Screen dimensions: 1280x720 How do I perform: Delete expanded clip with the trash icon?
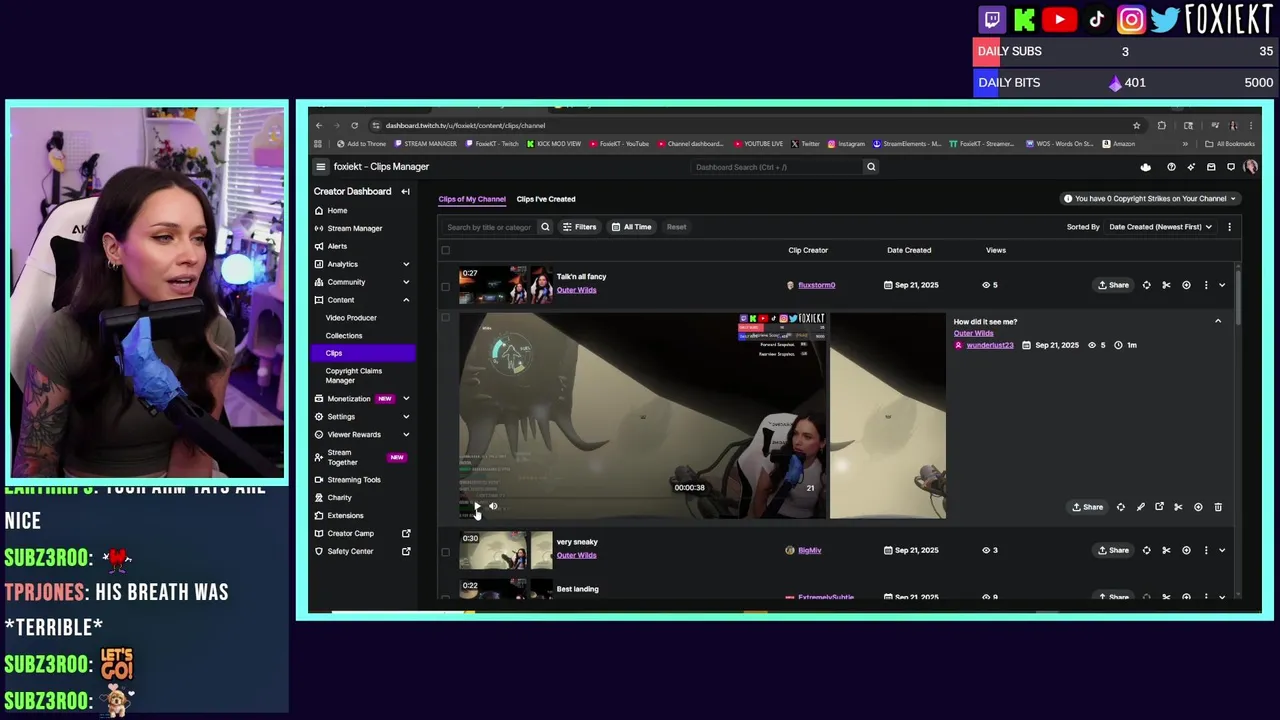pyautogui.click(x=1218, y=507)
